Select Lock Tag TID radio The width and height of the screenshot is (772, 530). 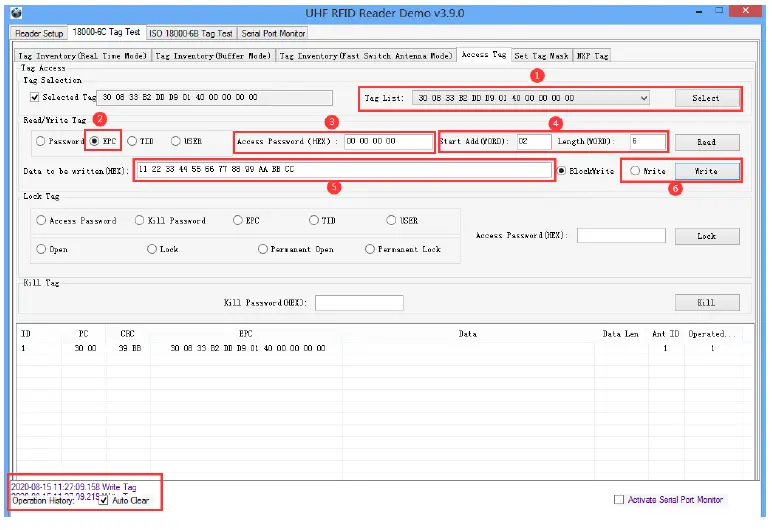[x=314, y=220]
